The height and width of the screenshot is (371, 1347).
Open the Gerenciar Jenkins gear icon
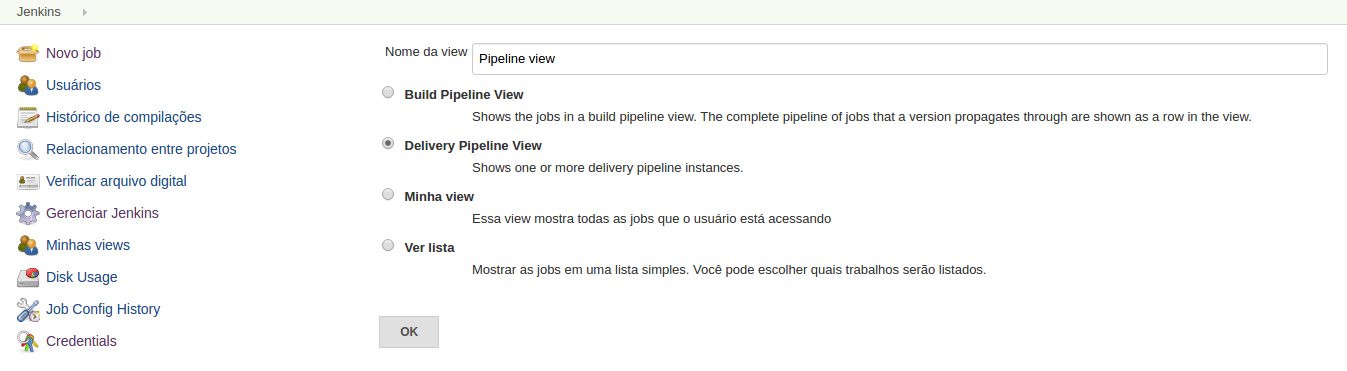(28, 213)
